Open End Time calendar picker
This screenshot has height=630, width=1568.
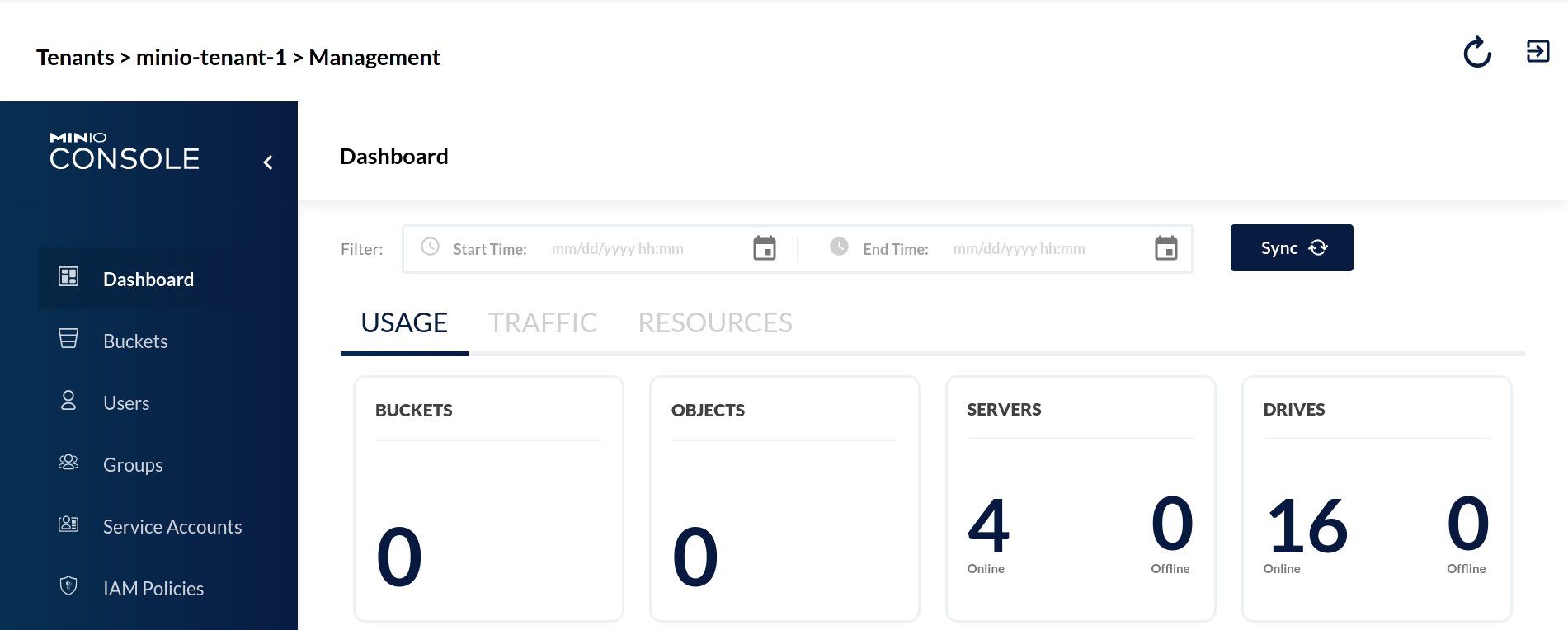click(x=1165, y=248)
